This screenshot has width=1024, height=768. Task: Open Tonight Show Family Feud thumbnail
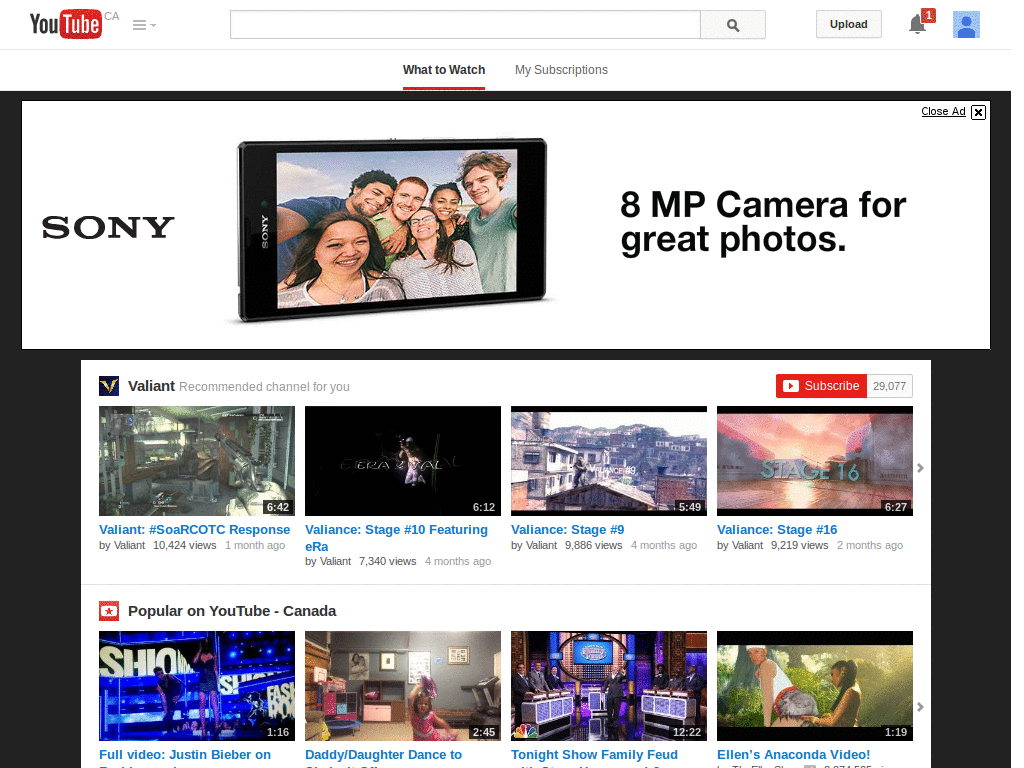click(x=609, y=686)
